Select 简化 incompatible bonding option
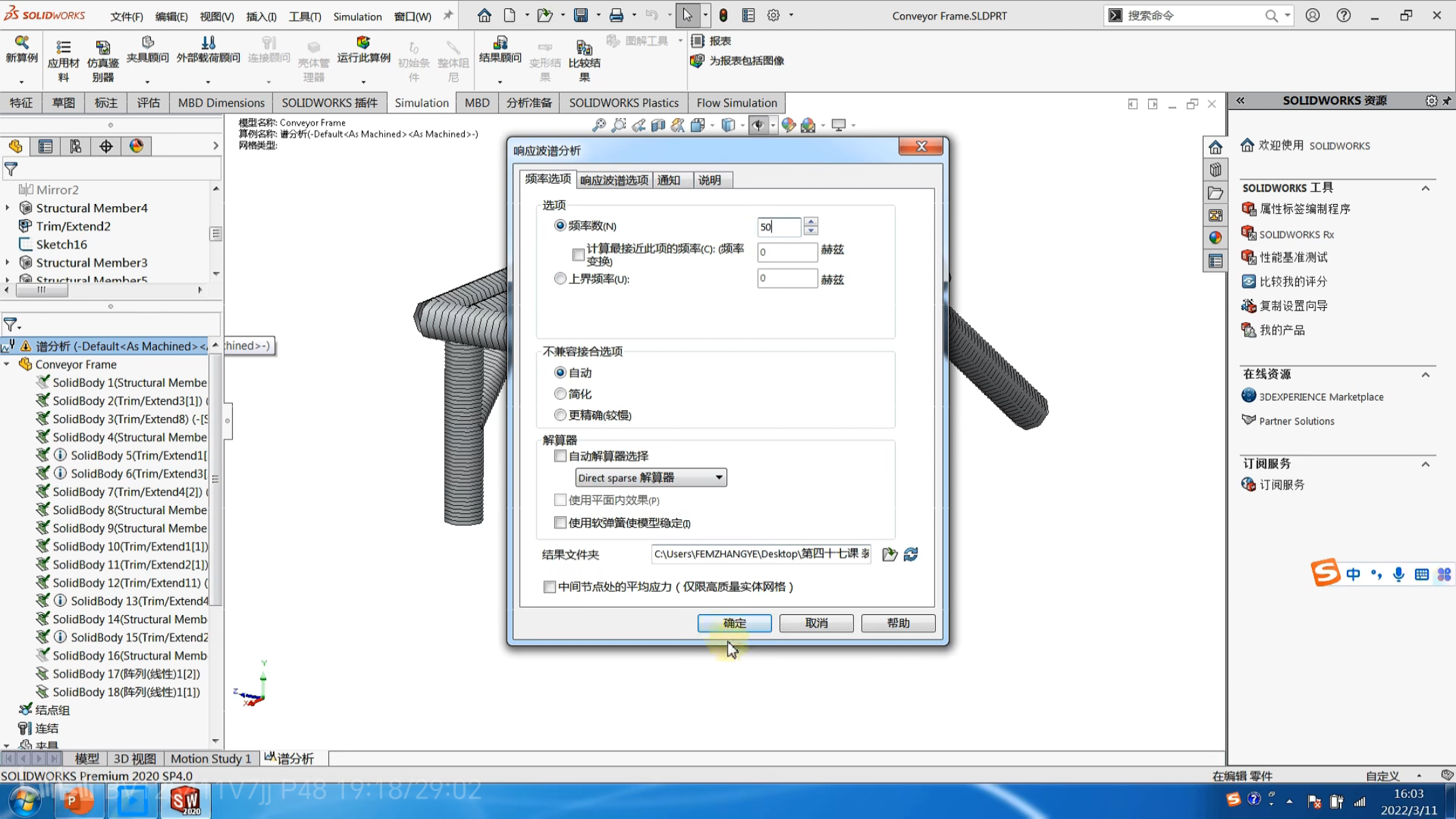 [560, 394]
